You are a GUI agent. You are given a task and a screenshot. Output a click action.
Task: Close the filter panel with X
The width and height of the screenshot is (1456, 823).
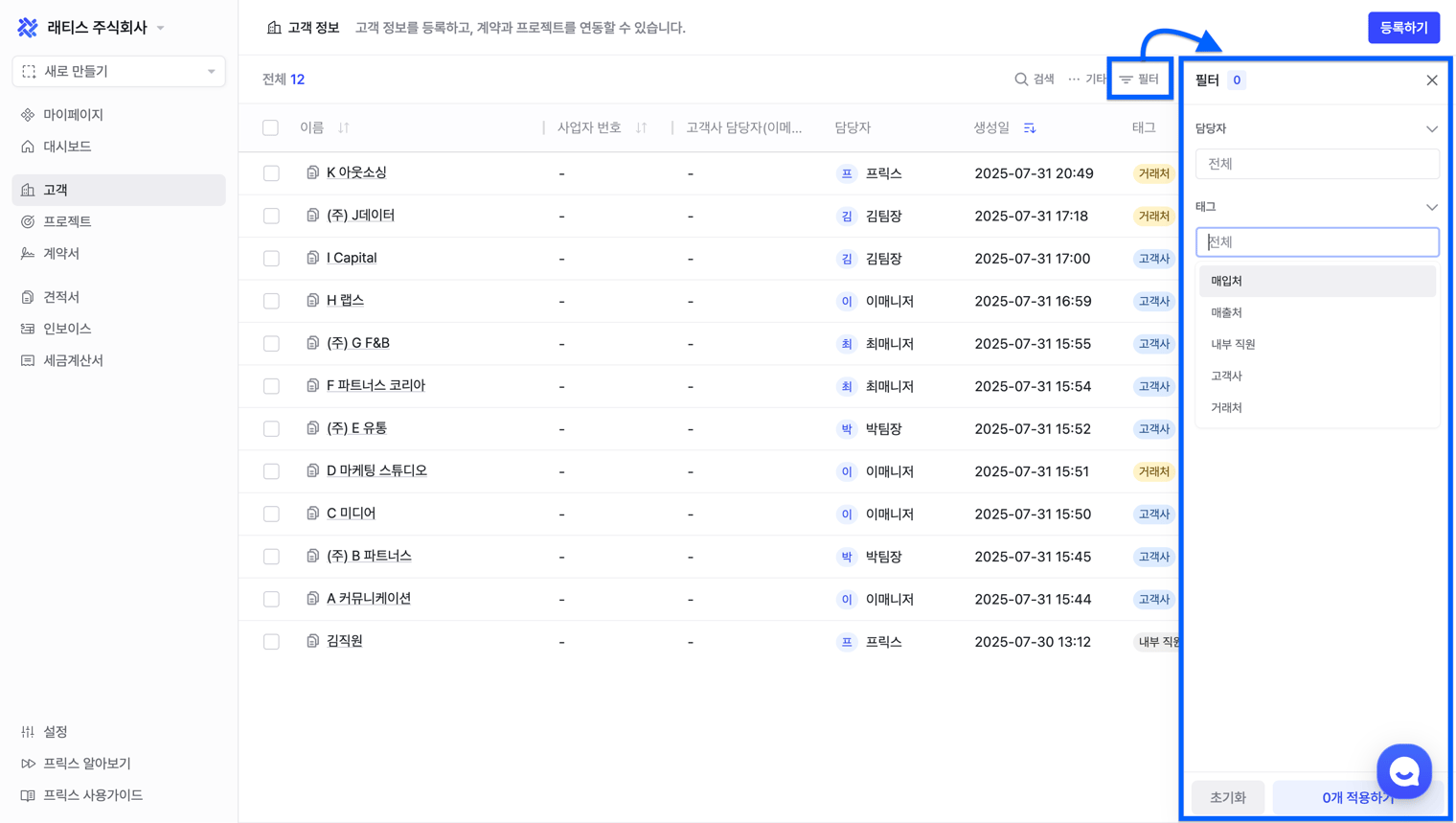click(x=1431, y=80)
